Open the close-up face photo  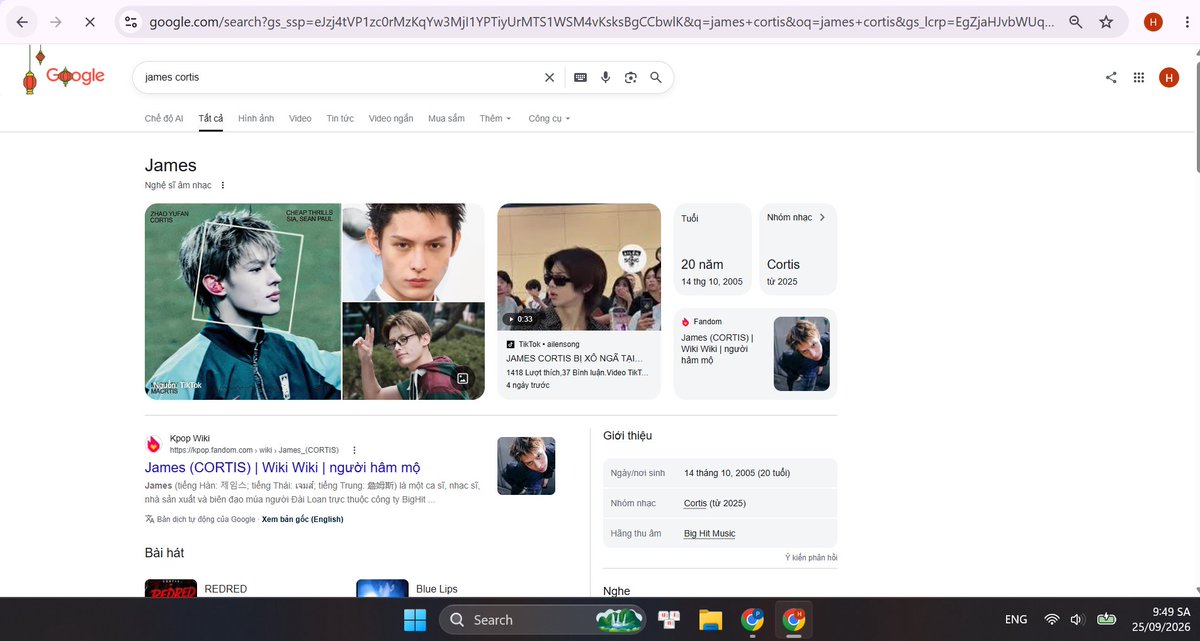[413, 251]
